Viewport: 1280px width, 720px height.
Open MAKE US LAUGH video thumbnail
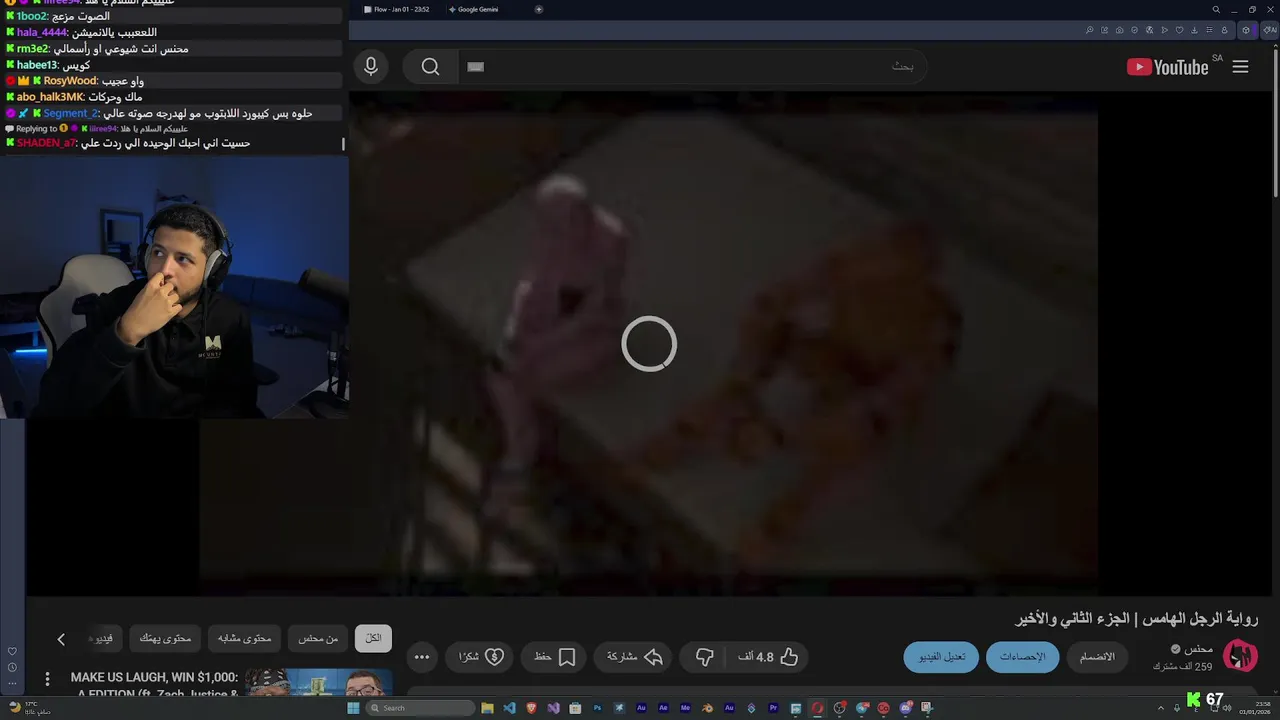[x=318, y=683]
